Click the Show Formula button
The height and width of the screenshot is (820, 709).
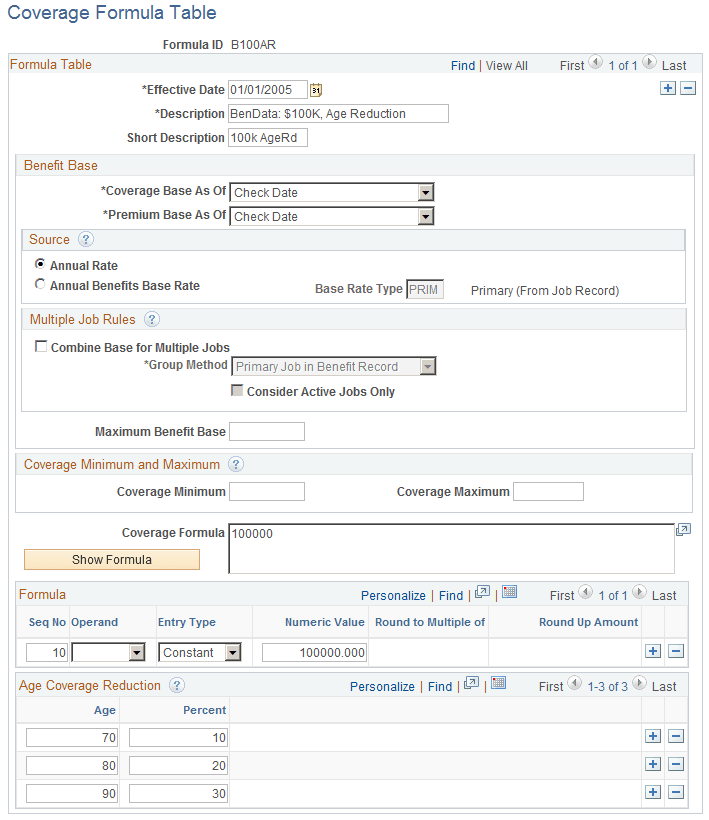[111, 560]
